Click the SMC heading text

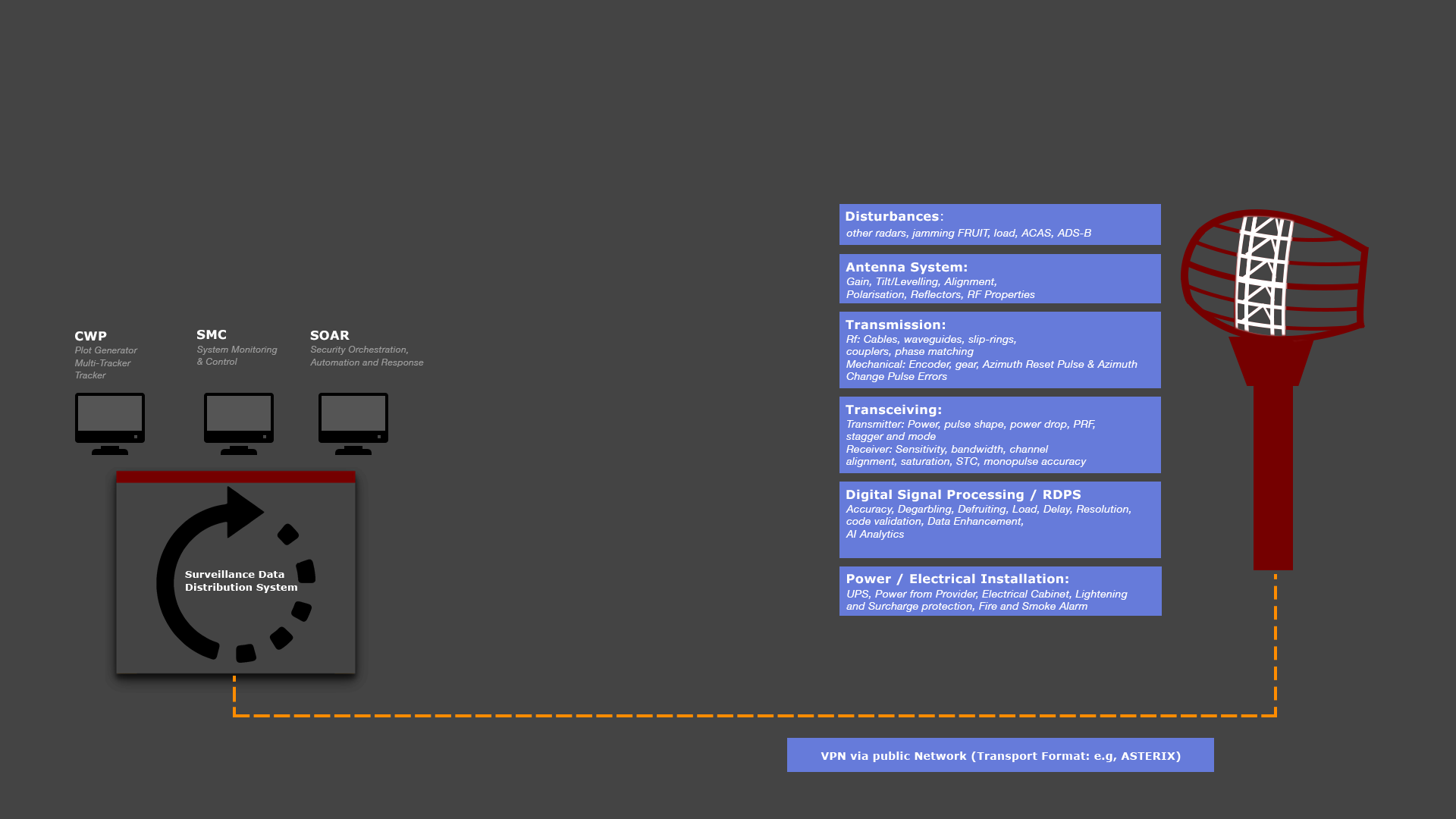click(212, 334)
